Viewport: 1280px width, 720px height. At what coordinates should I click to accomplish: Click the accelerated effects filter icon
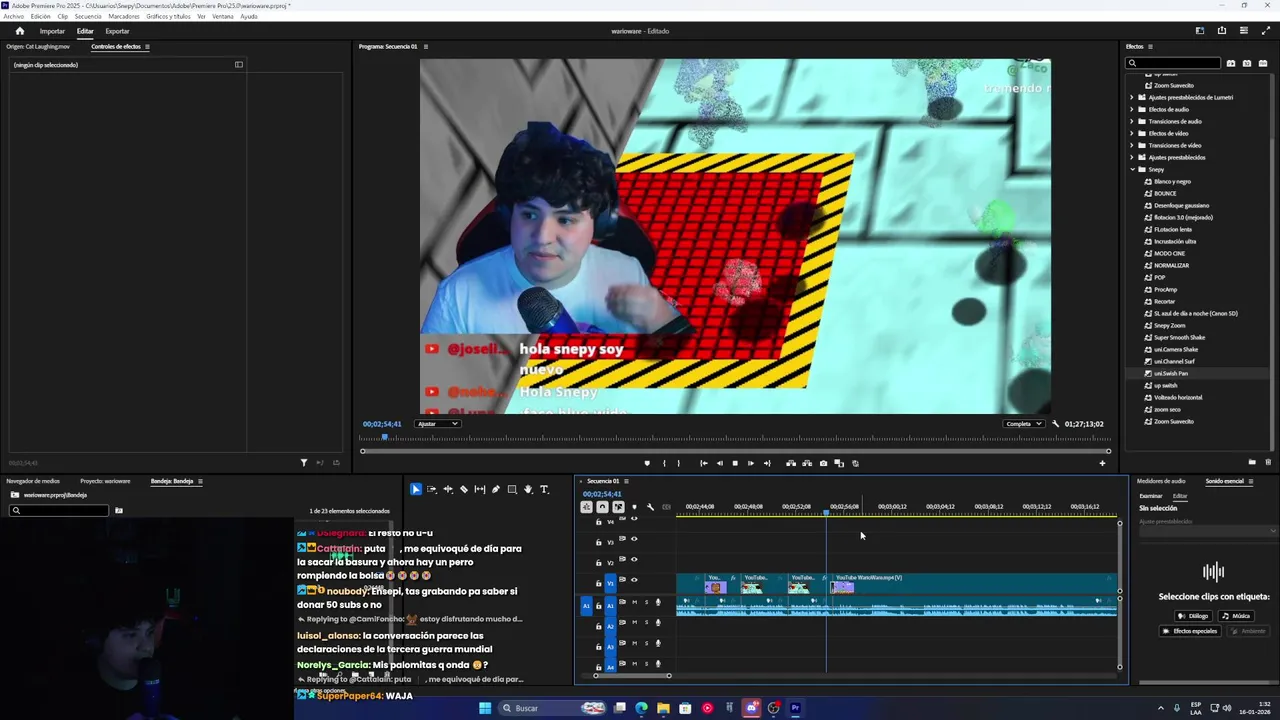click(x=1231, y=63)
